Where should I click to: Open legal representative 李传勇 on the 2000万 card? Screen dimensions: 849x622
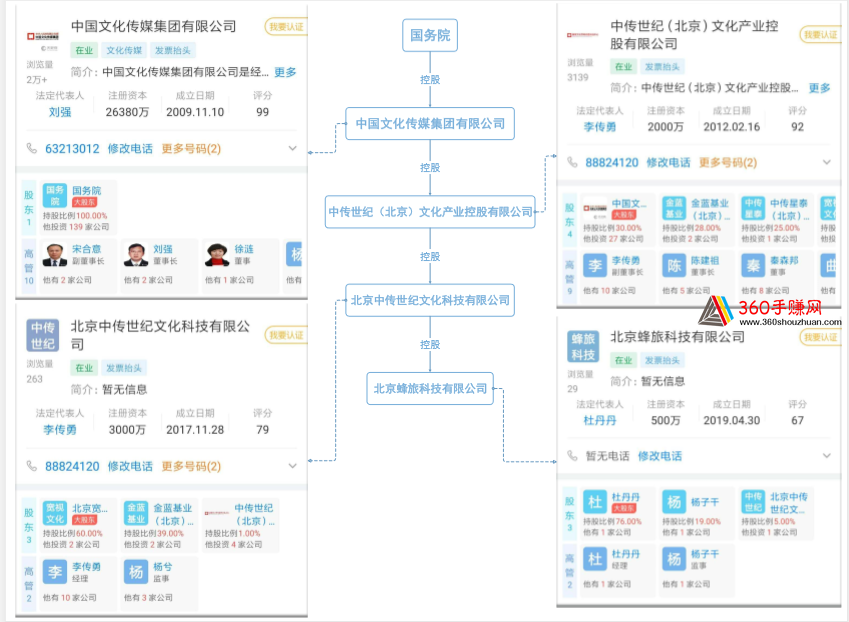click(x=599, y=127)
